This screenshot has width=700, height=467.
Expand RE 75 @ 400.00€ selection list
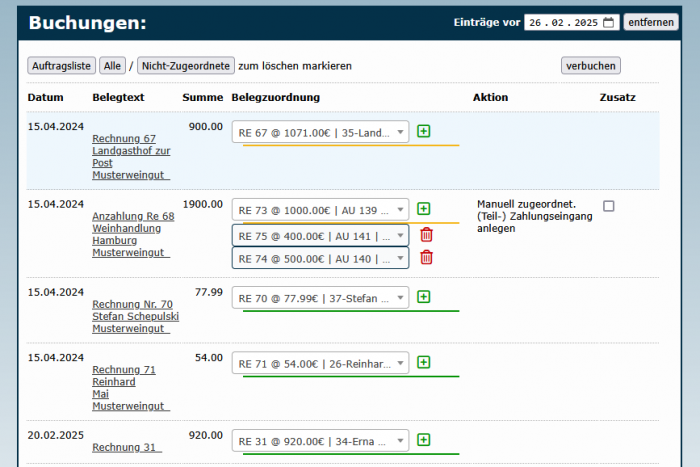click(x=320, y=235)
